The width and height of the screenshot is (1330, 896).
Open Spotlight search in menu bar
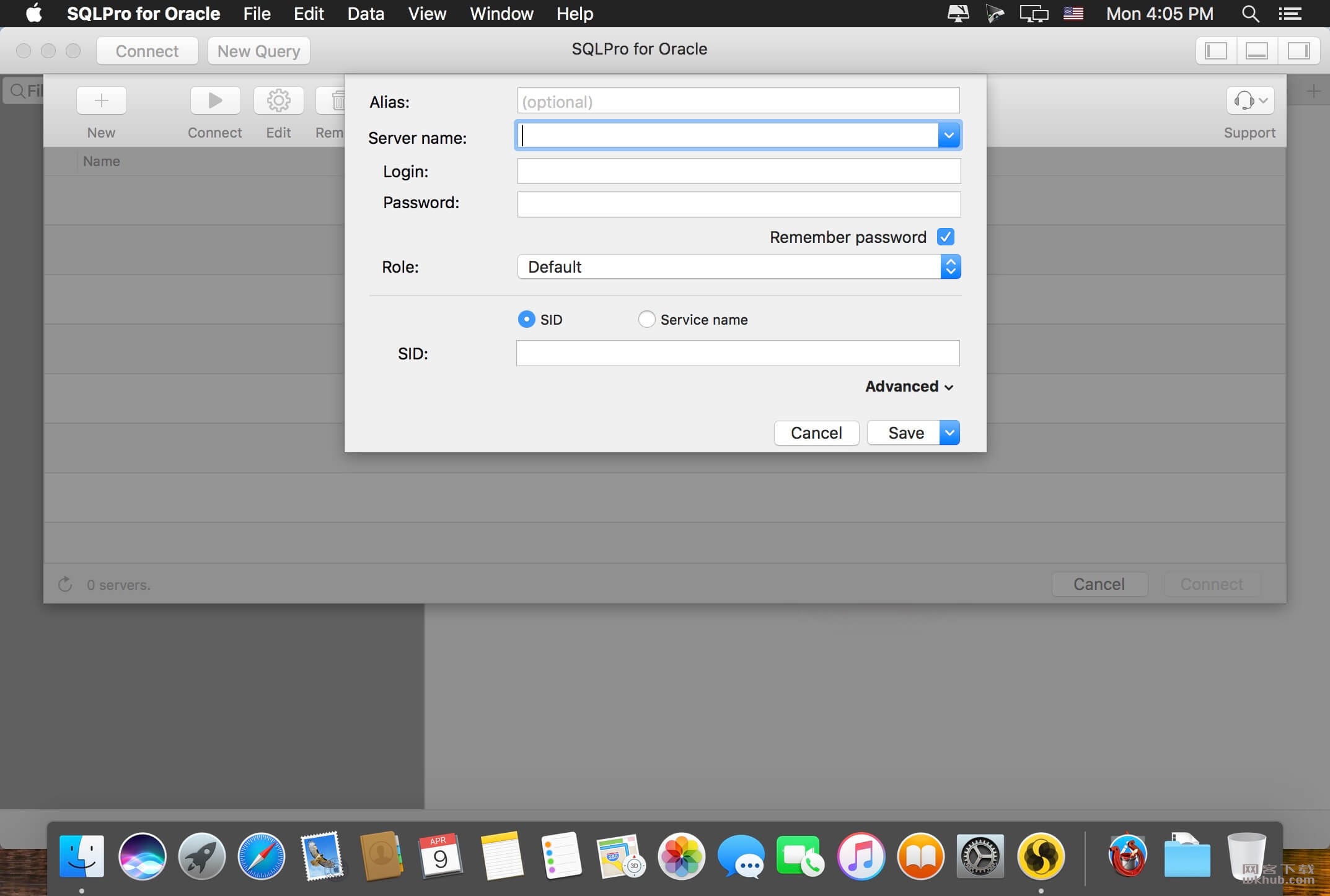tap(1251, 14)
